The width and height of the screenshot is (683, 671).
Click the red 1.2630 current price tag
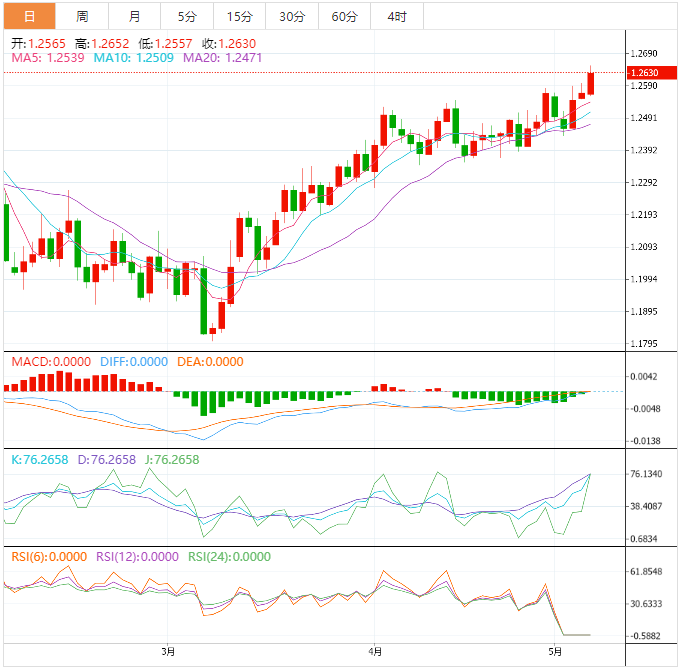(x=643, y=73)
